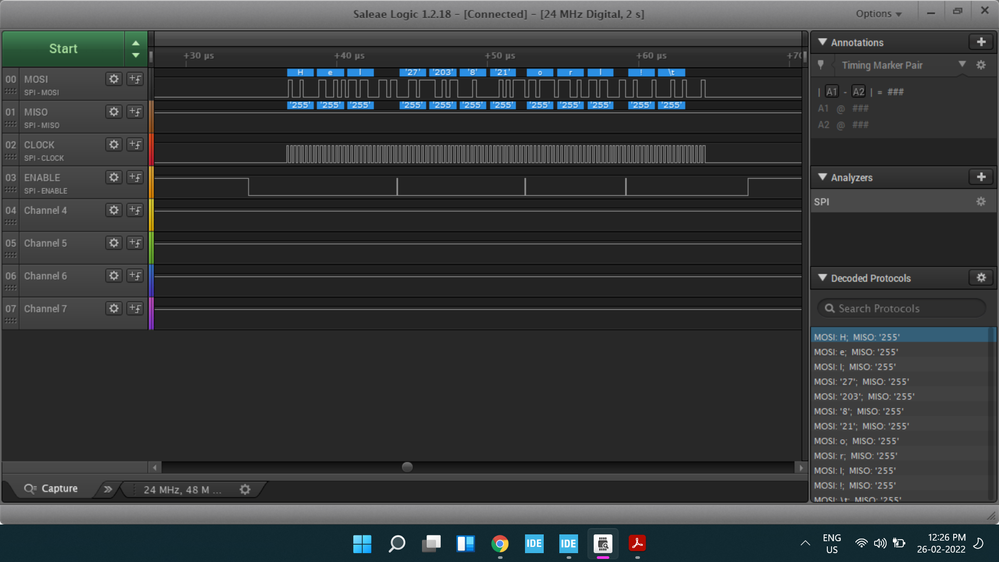
Task: Set trigger edge for Channel 4
Action: pyautogui.click(x=135, y=210)
